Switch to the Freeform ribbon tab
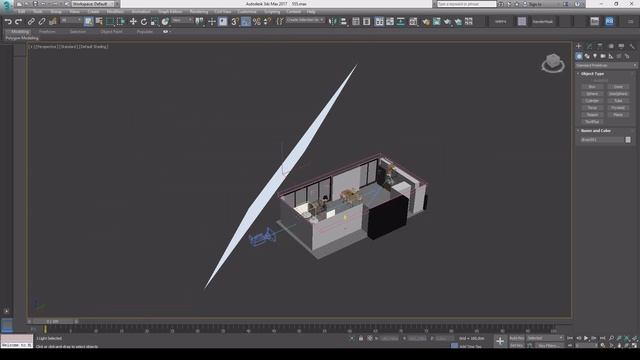The height and width of the screenshot is (360, 640). tap(47, 32)
